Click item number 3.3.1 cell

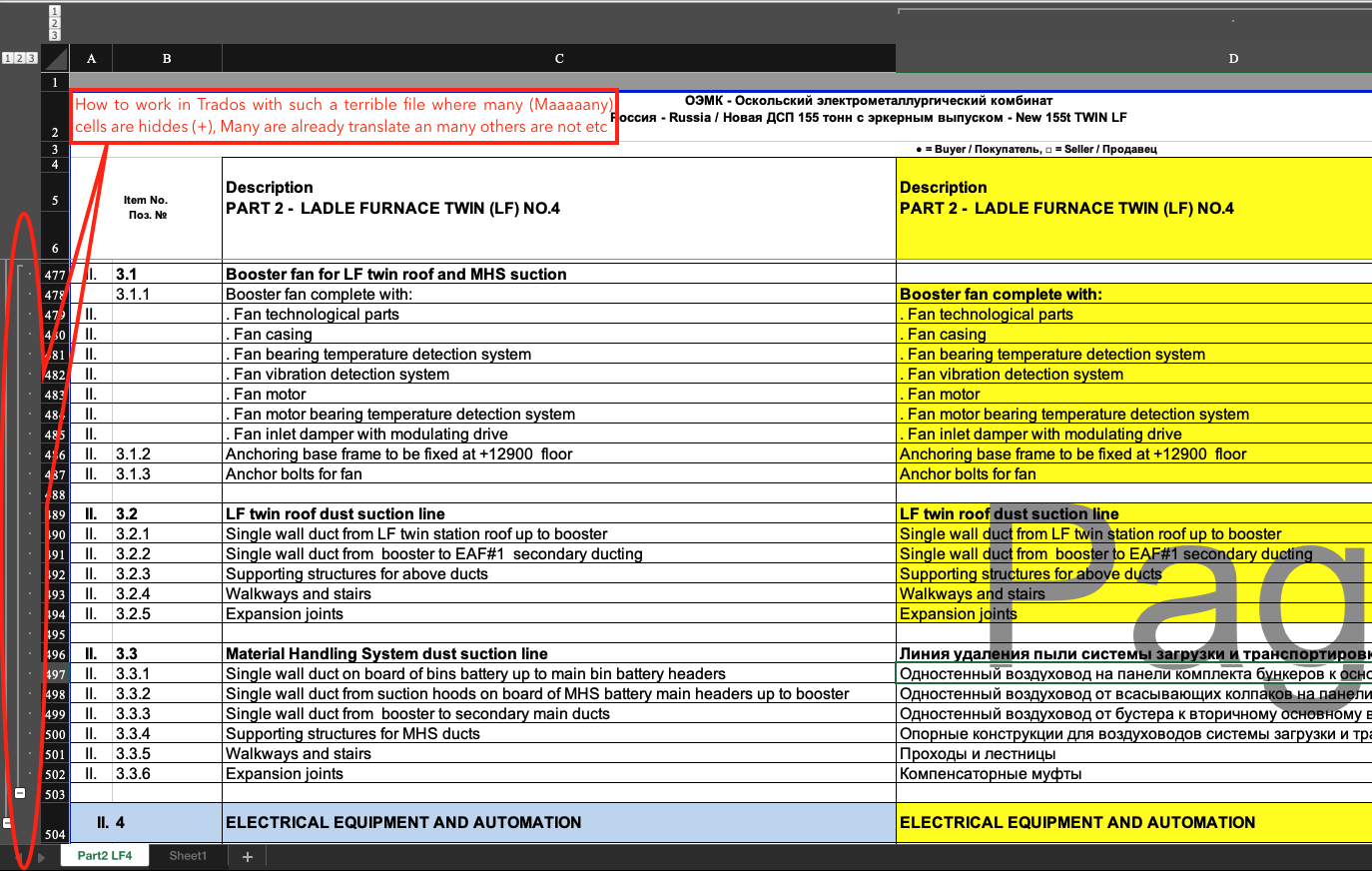[x=167, y=673]
